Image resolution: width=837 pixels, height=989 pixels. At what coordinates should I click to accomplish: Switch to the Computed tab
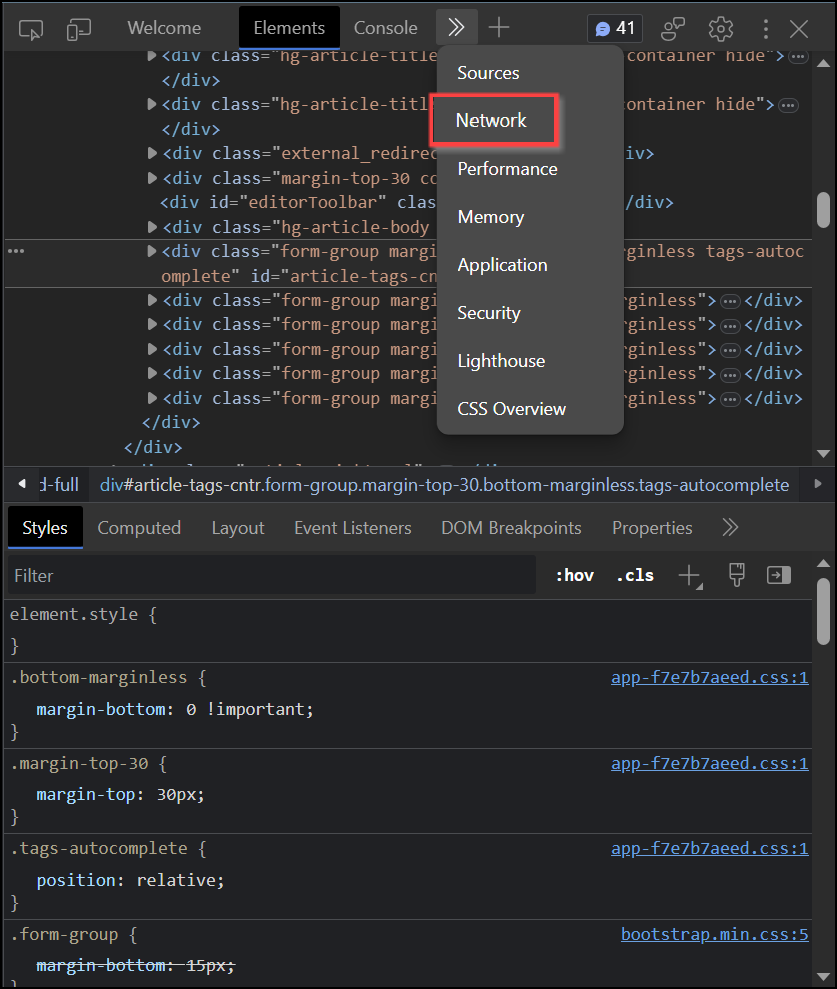(x=139, y=528)
